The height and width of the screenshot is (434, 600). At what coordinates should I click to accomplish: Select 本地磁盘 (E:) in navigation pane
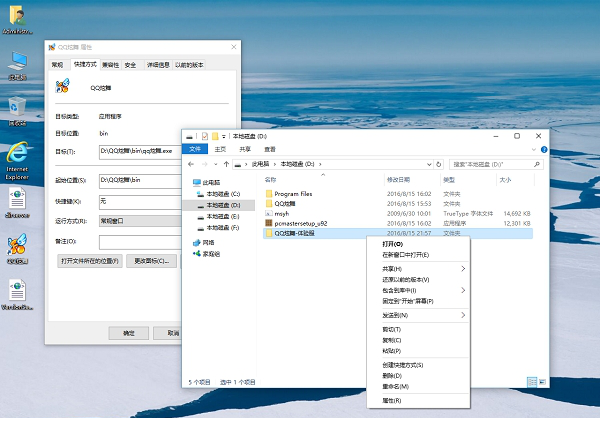[218, 217]
